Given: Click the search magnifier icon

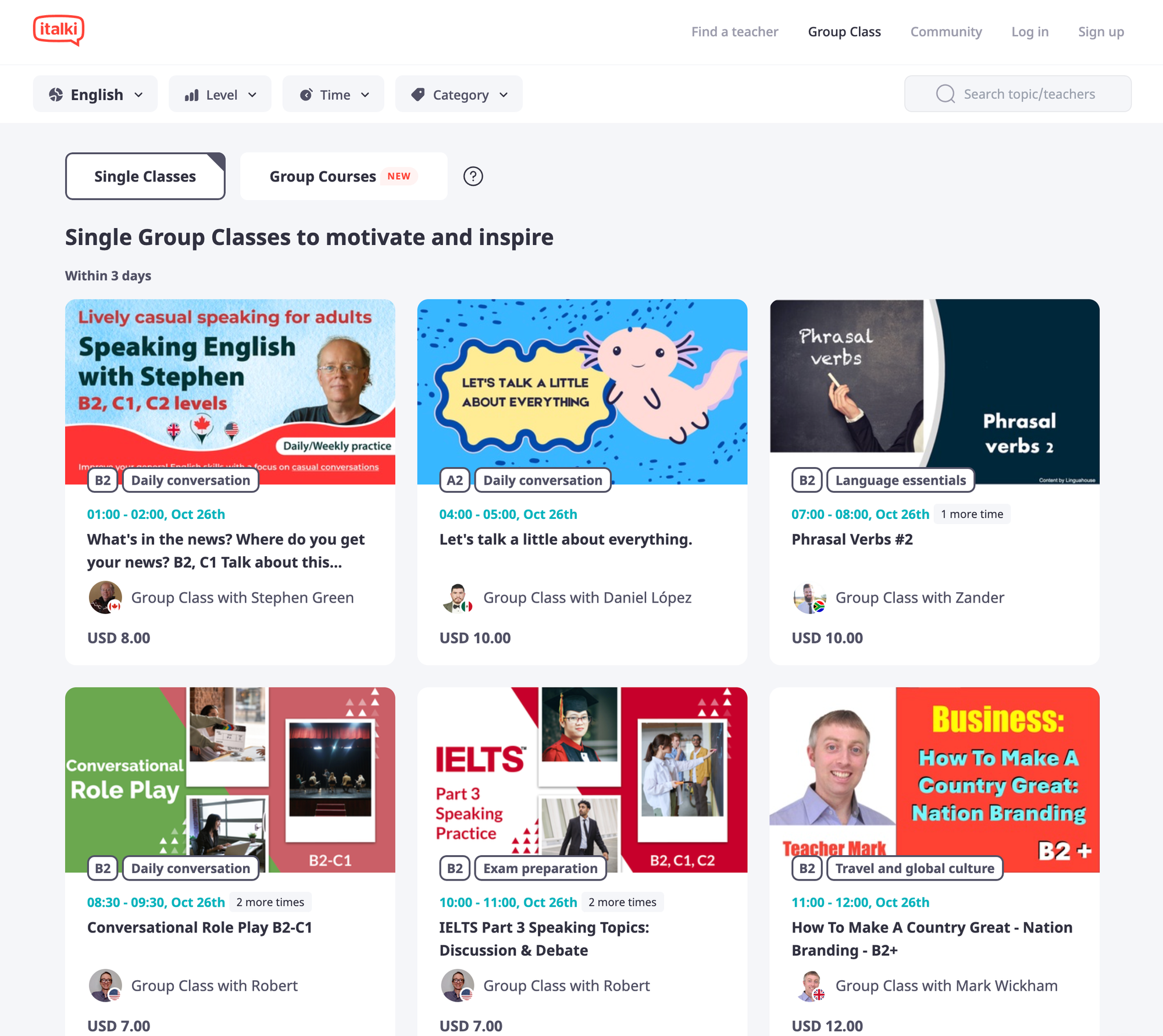Looking at the screenshot, I should point(946,94).
